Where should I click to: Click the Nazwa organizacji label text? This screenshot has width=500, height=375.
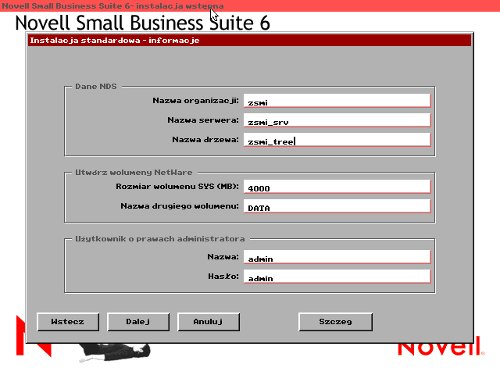195,100
